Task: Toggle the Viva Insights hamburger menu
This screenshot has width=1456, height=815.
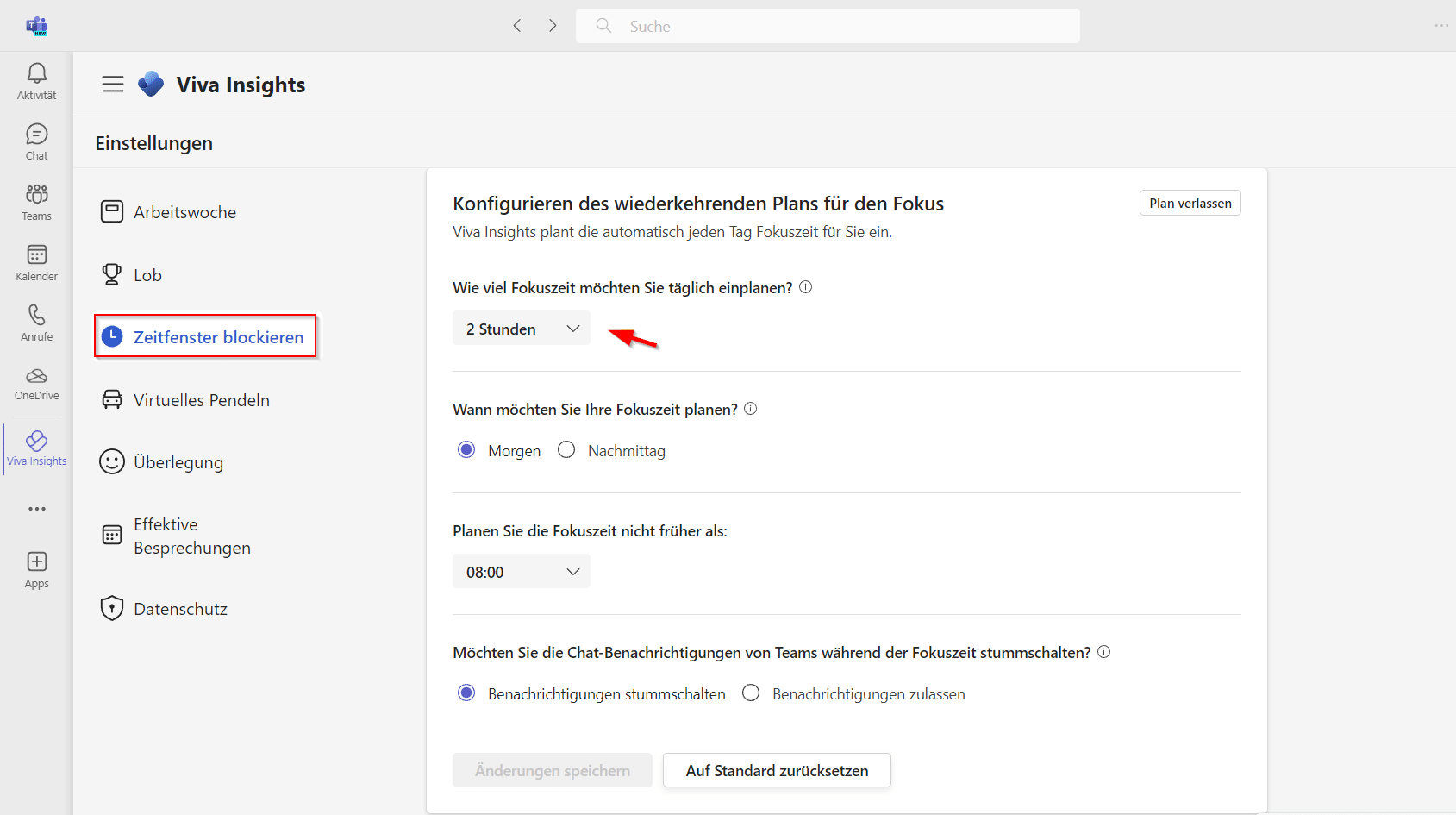Action: (113, 84)
